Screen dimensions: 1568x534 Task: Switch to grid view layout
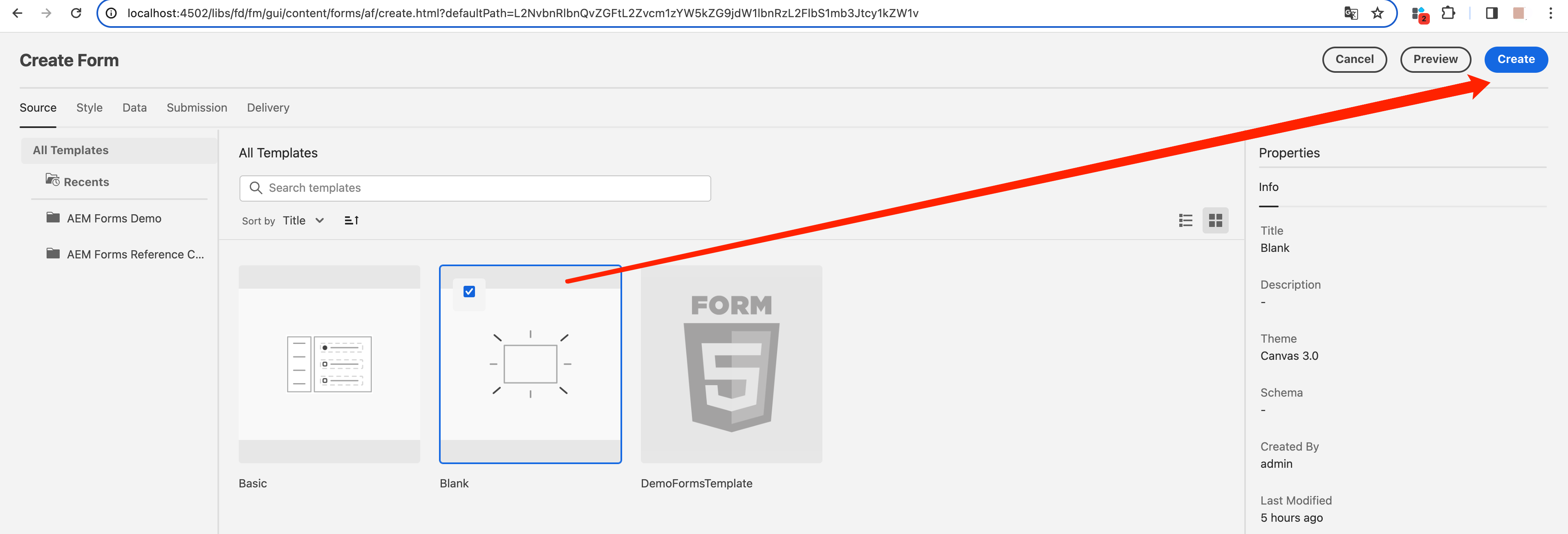(x=1216, y=220)
